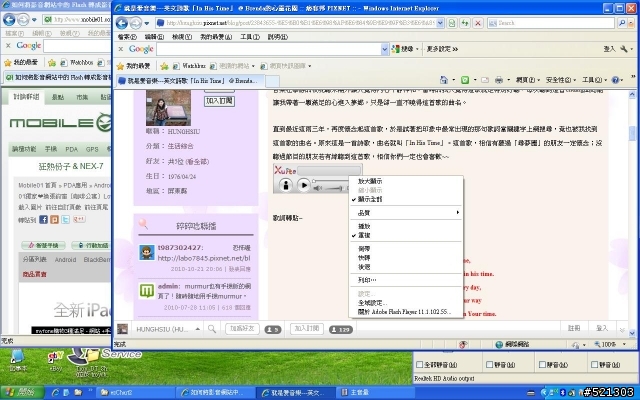Click the search magnifier icon in IE

point(622,23)
